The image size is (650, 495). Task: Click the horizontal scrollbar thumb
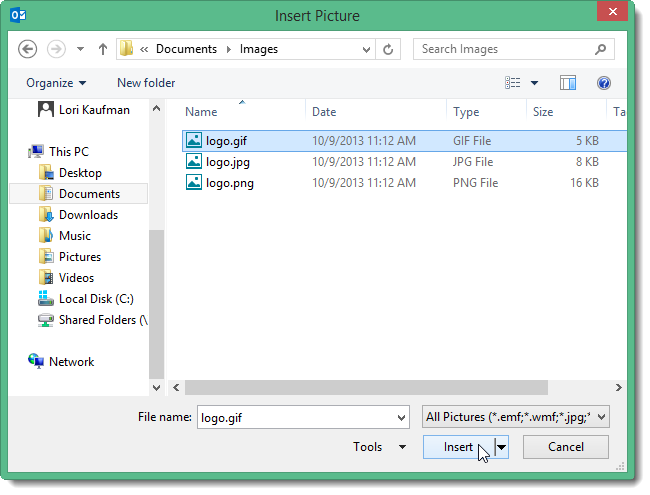pos(366,388)
